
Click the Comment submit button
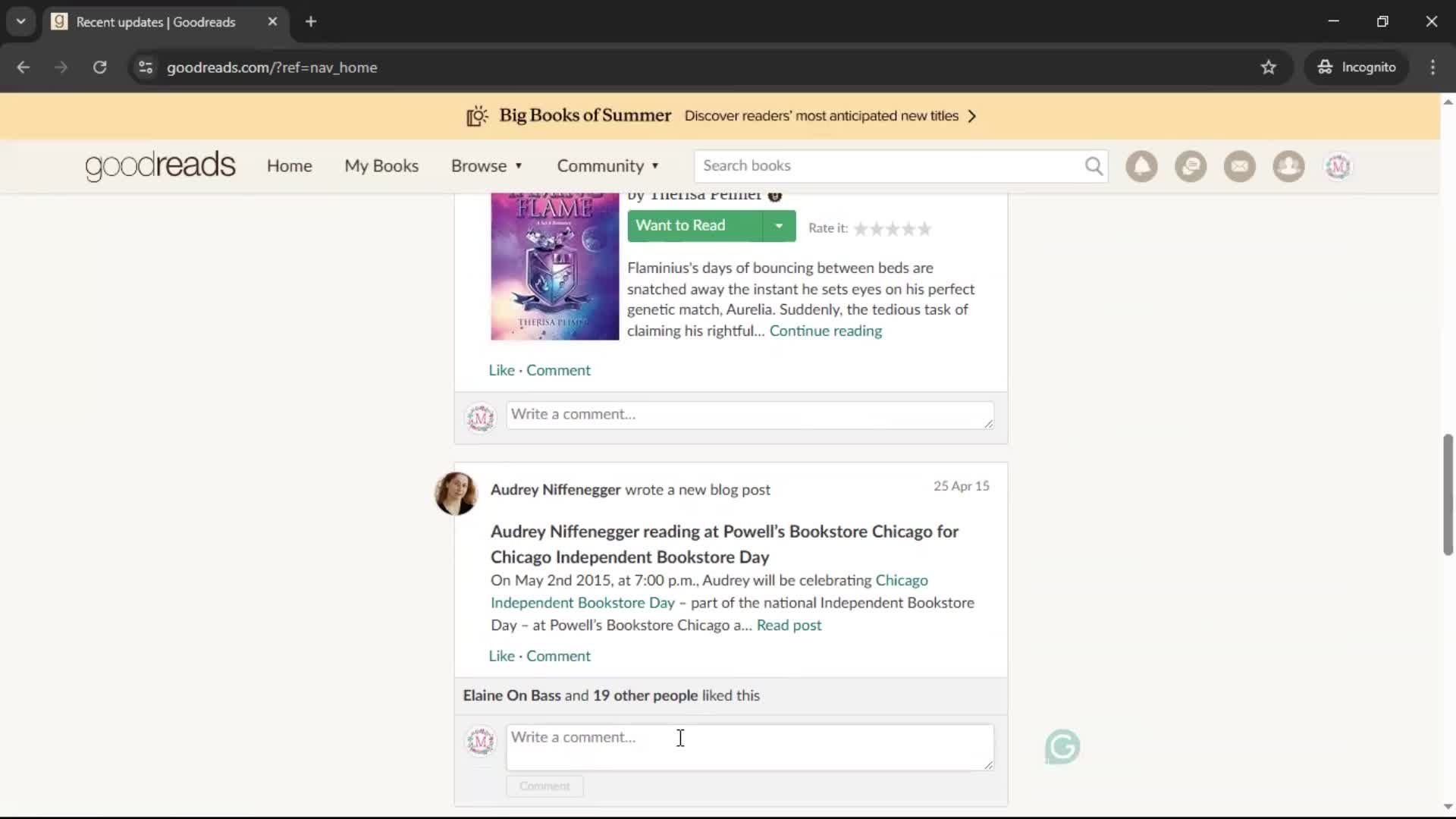pyautogui.click(x=544, y=786)
